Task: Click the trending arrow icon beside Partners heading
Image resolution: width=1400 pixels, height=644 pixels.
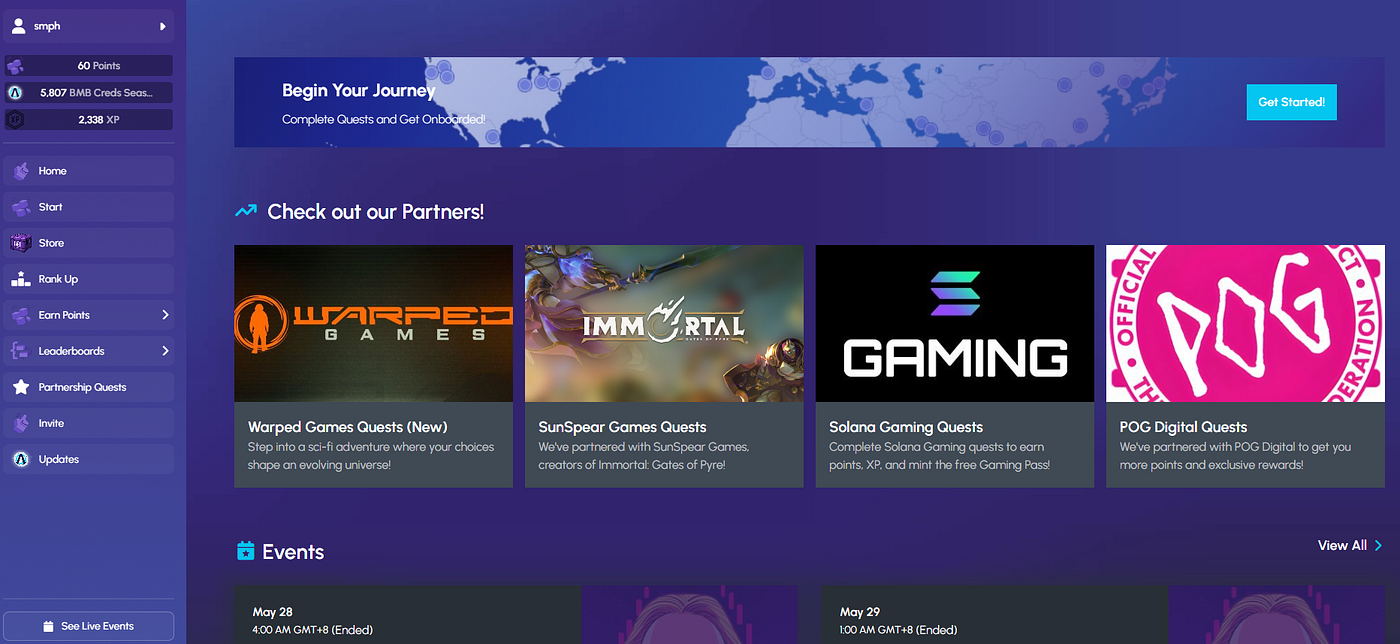Action: coord(246,211)
